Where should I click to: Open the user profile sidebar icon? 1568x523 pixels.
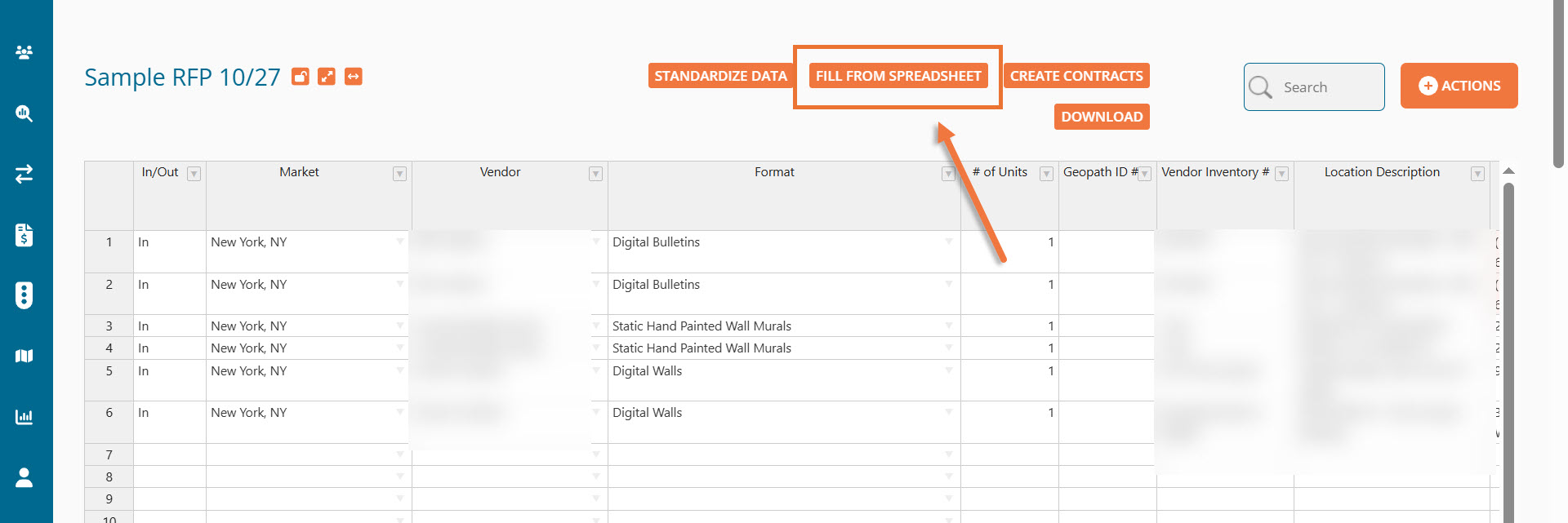pos(24,477)
